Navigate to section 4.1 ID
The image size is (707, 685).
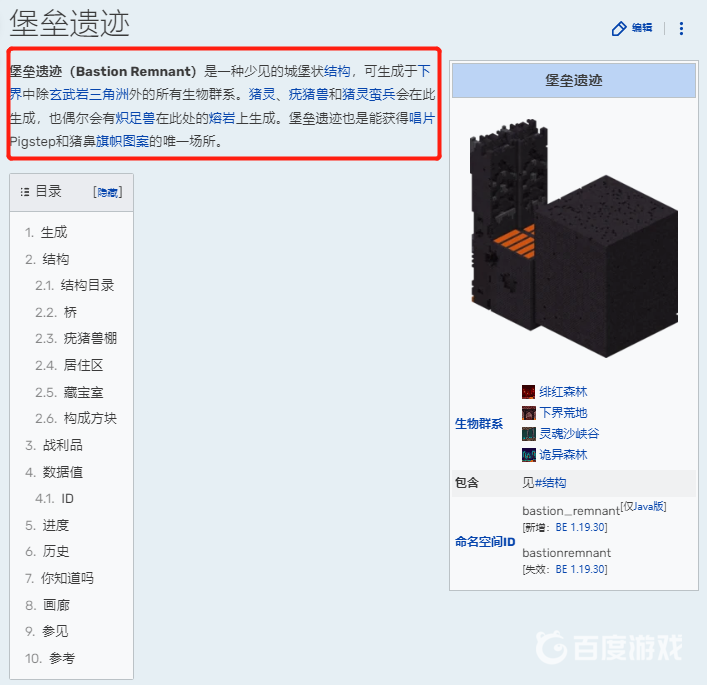[67, 498]
